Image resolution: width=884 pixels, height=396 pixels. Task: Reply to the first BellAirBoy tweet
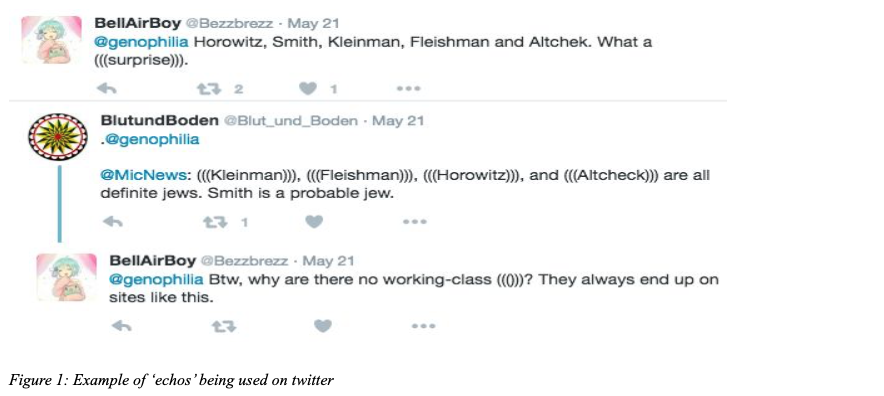(x=107, y=89)
